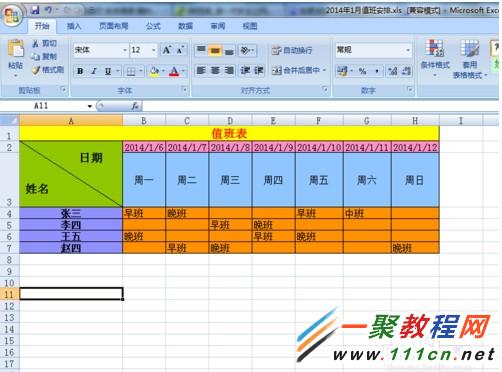Viewport: 502px width, 372px height.
Task: Select the name cell 张三
Action: coord(71,213)
